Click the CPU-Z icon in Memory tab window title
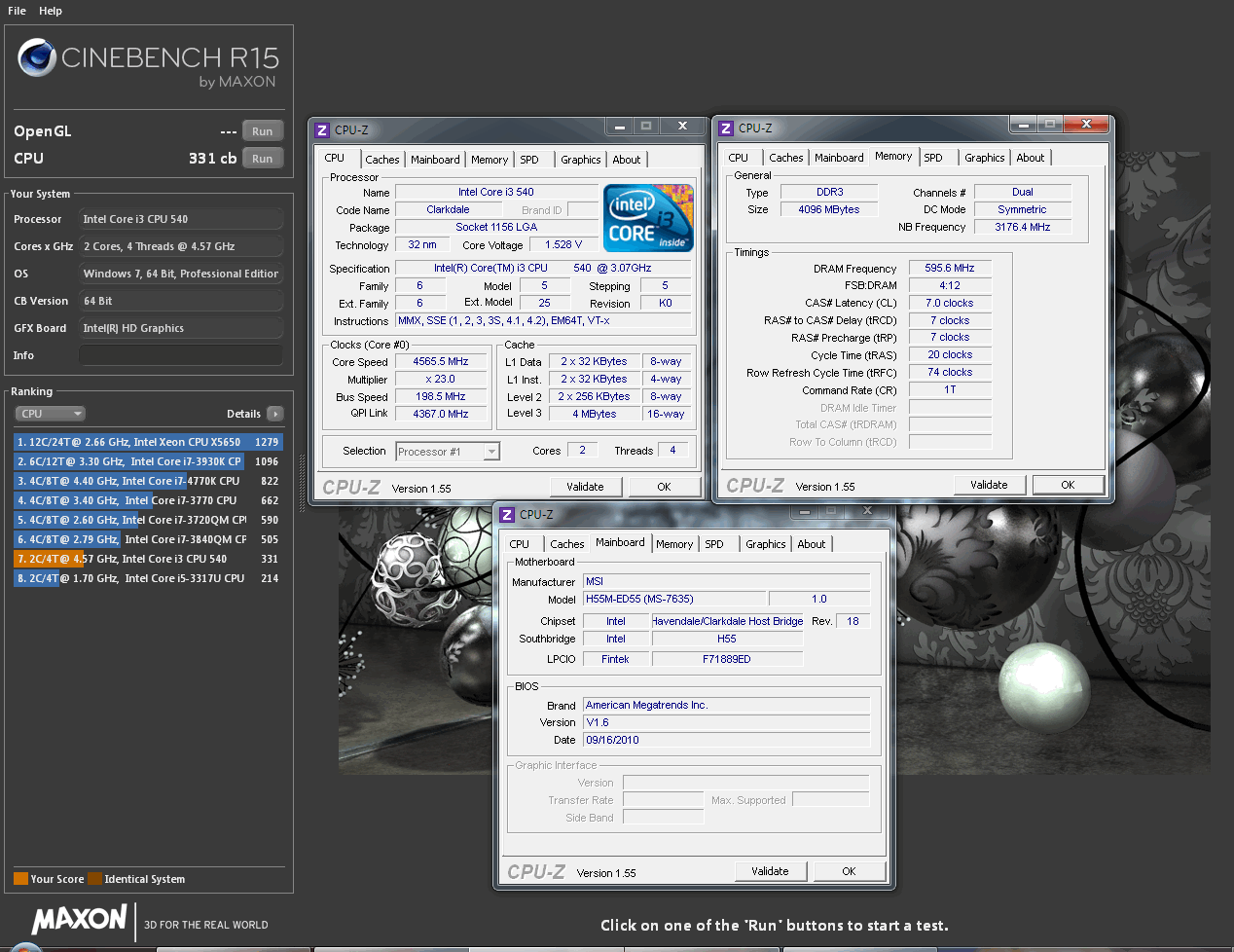The image size is (1234, 952). pyautogui.click(x=726, y=128)
